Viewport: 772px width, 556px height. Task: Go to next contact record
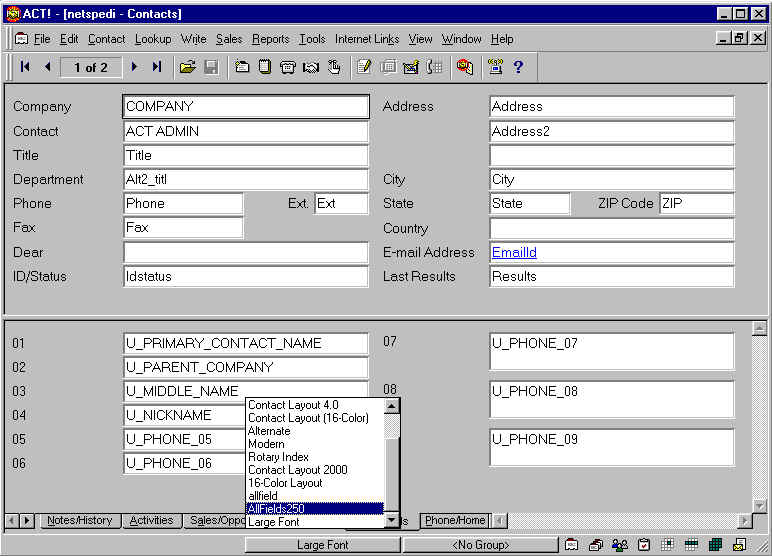134,66
